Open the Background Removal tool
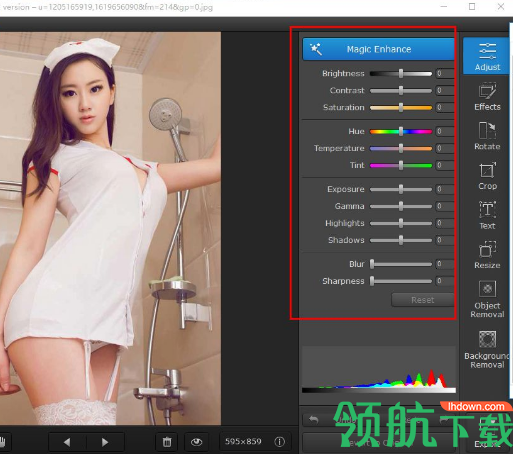 [x=487, y=350]
